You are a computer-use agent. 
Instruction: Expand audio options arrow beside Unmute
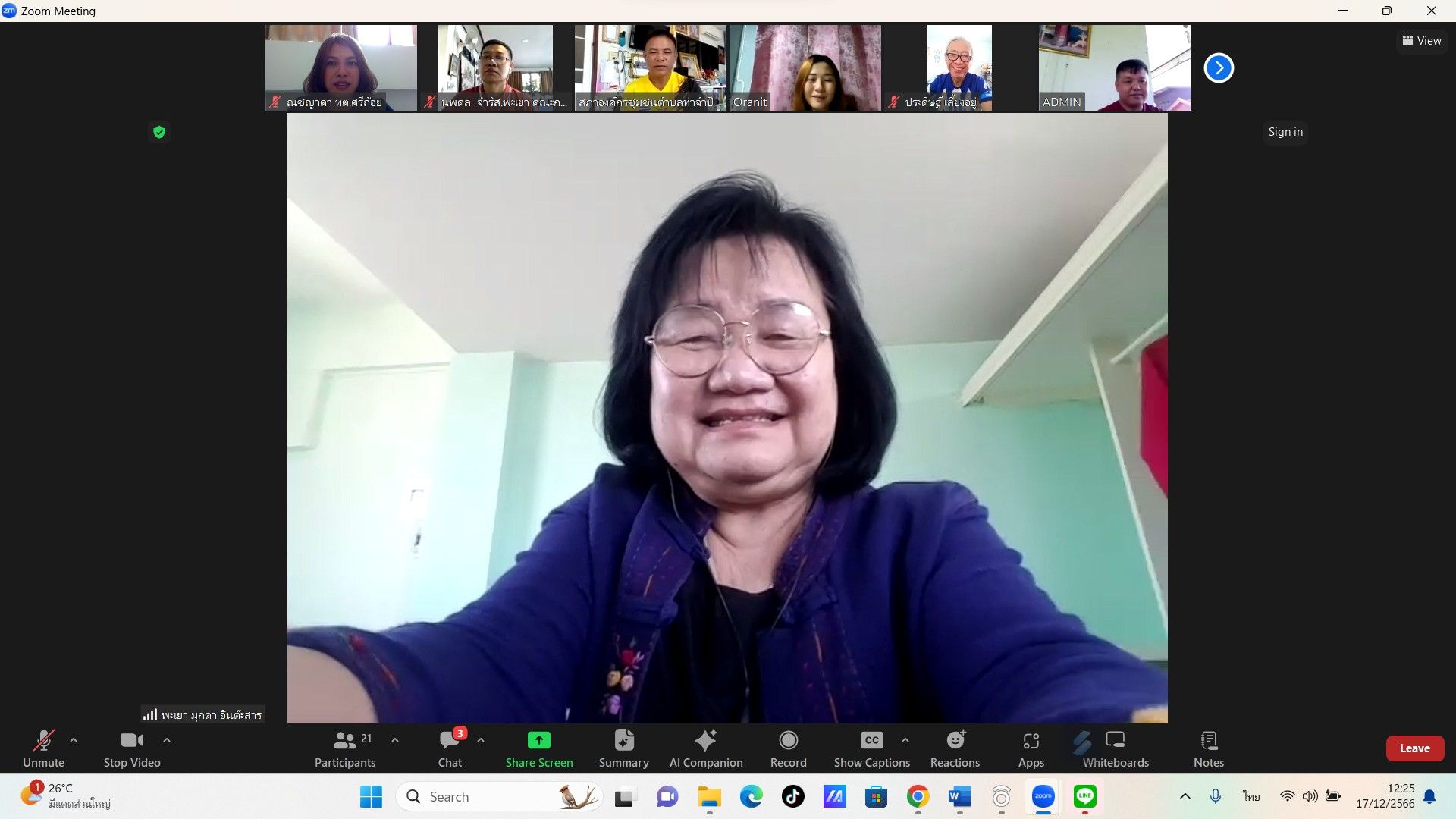74,740
